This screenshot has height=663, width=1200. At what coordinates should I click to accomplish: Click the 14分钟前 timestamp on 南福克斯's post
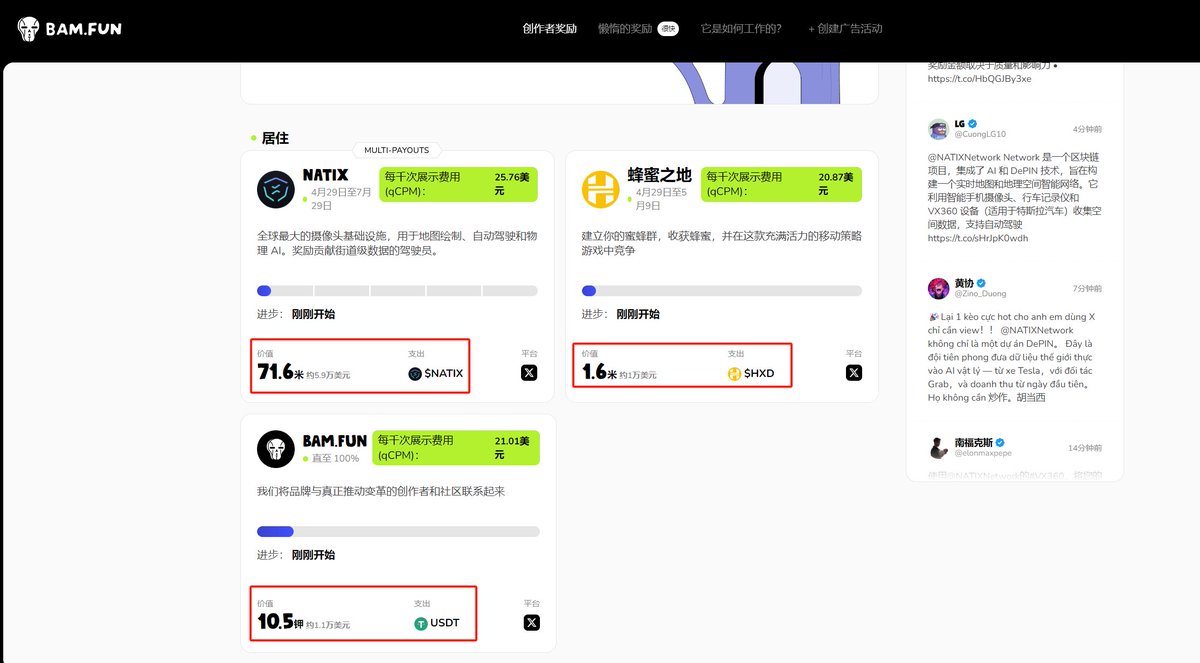click(x=1085, y=448)
